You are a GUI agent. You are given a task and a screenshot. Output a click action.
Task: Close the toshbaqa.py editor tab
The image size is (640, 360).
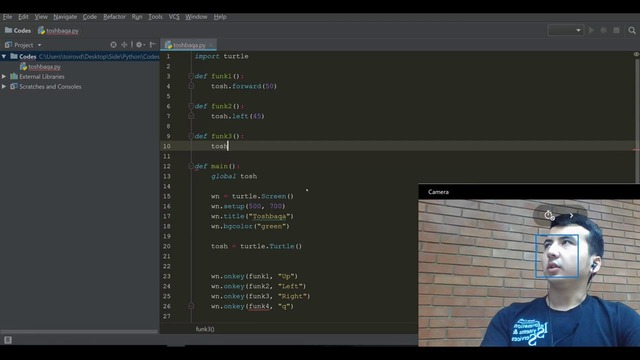coord(211,45)
